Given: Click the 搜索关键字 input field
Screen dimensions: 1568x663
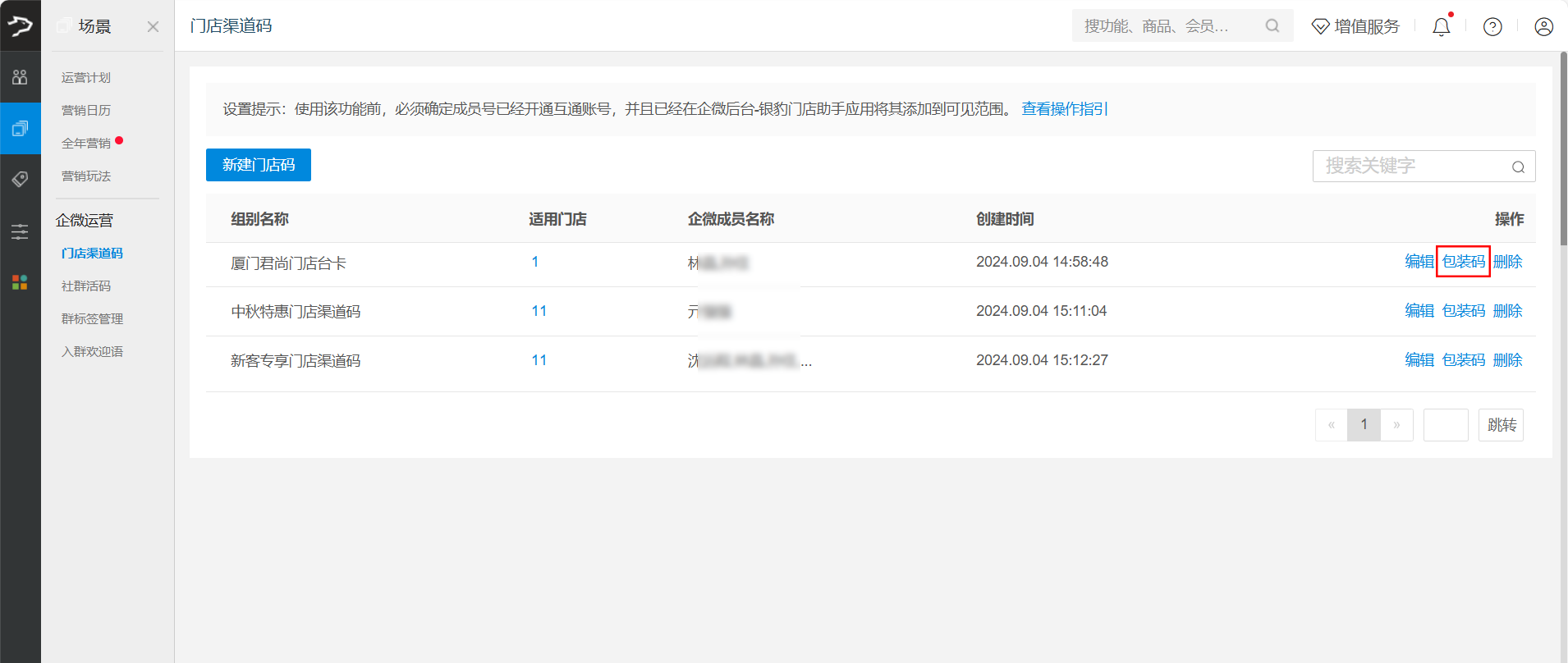Looking at the screenshot, I should [1412, 167].
